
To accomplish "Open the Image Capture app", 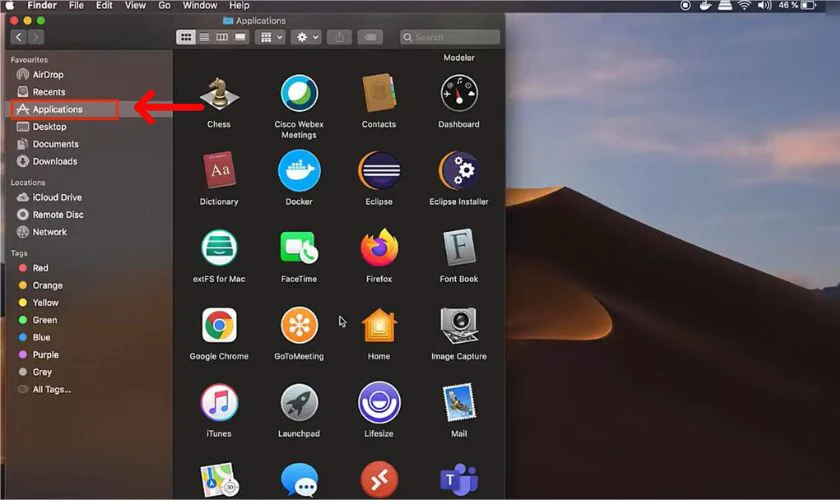I will click(459, 325).
